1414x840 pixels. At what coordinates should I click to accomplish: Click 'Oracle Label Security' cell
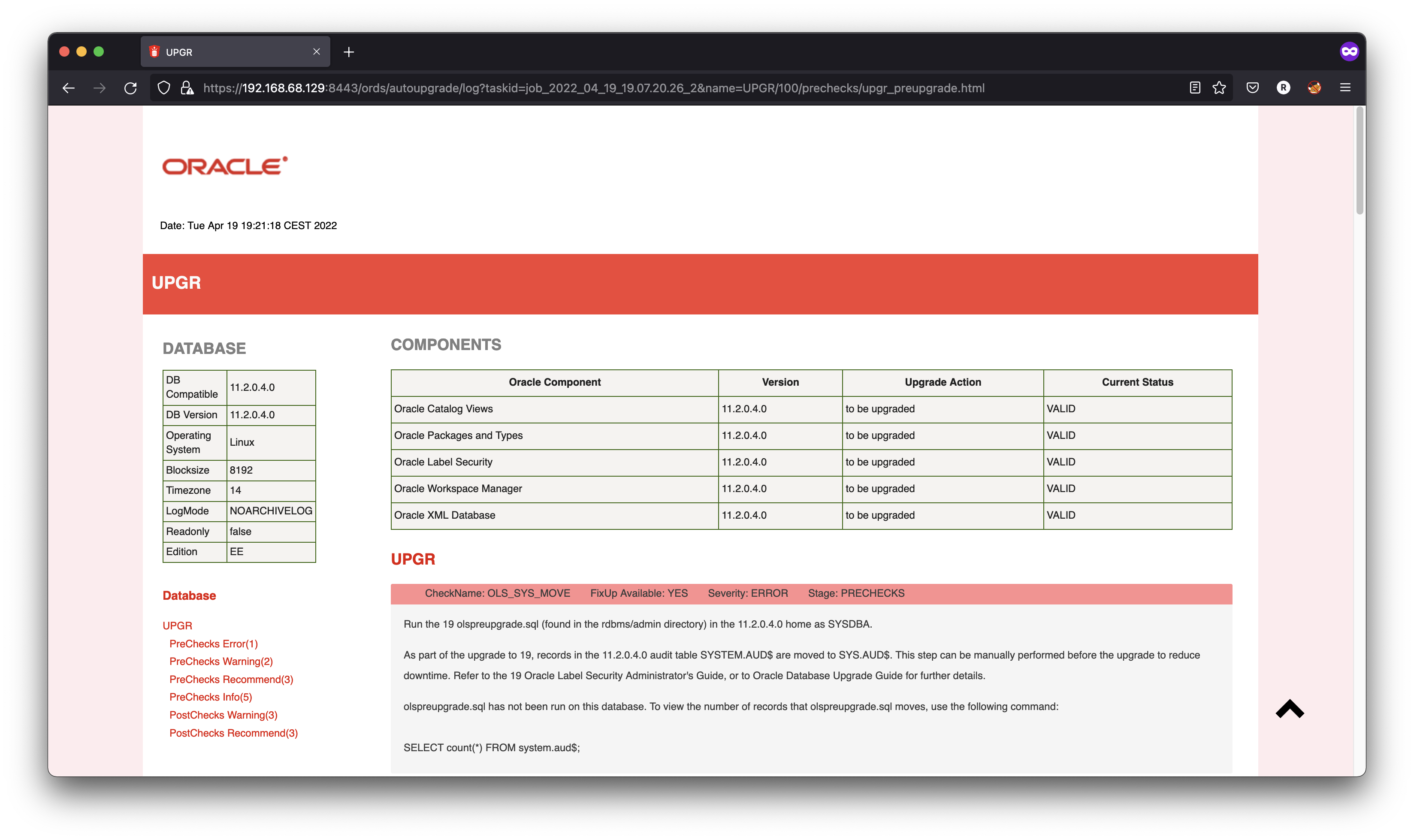click(x=554, y=462)
